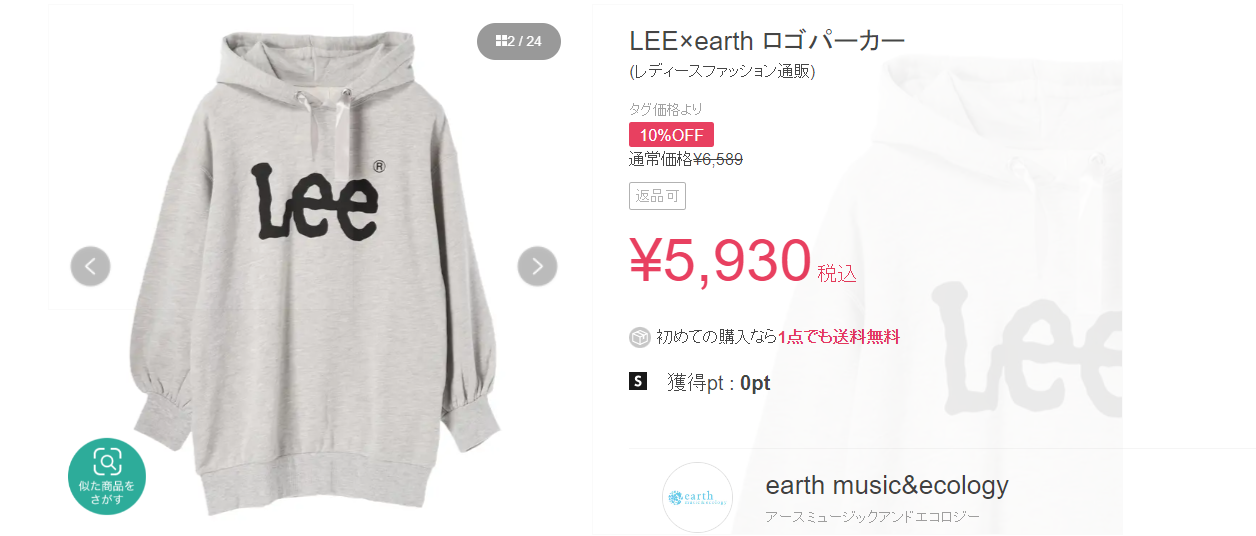
Task: Click the shipping box icon
Action: (640, 338)
